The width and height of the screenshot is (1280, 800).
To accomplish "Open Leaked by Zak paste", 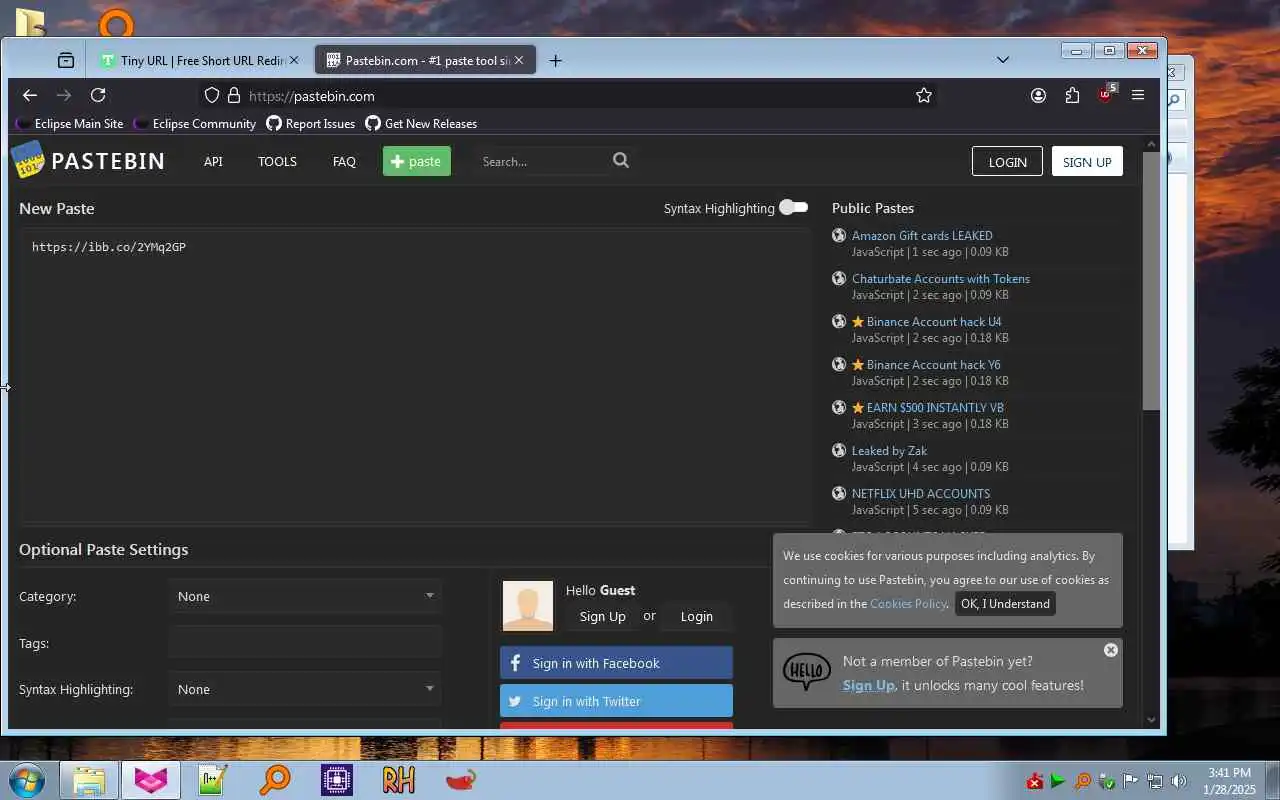I will pos(889,451).
